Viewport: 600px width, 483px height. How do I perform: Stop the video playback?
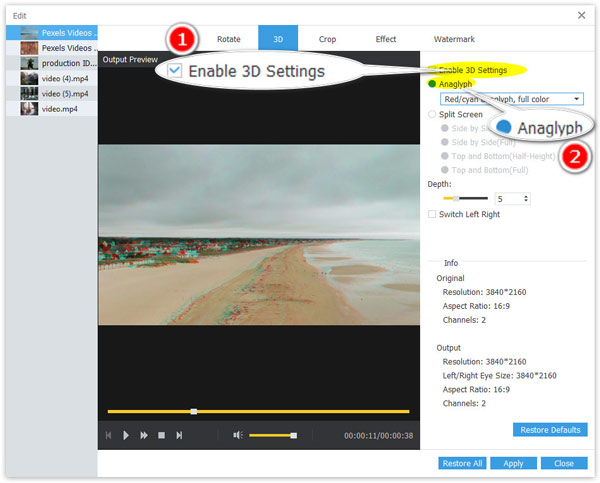(161, 435)
